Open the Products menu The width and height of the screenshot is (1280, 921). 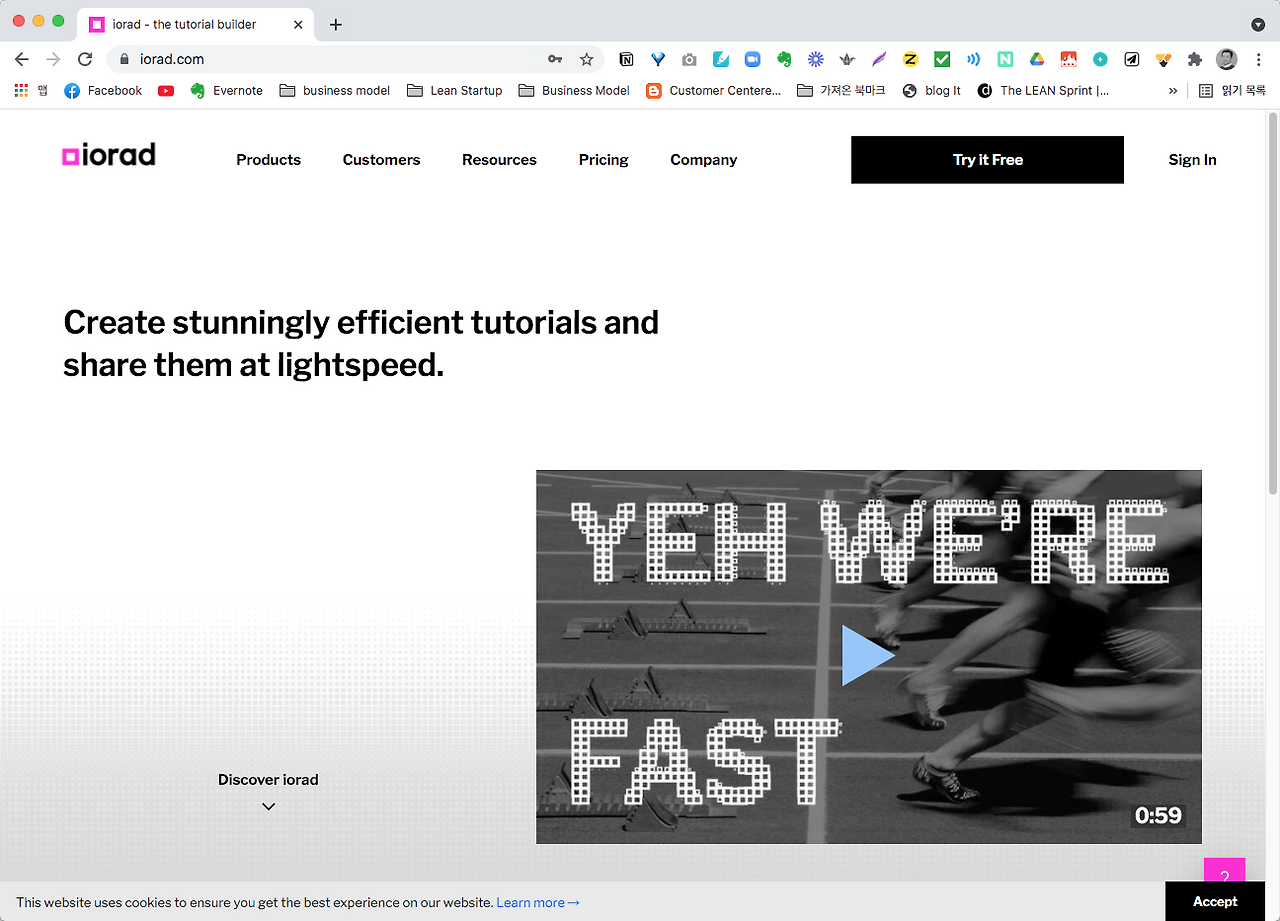point(268,160)
